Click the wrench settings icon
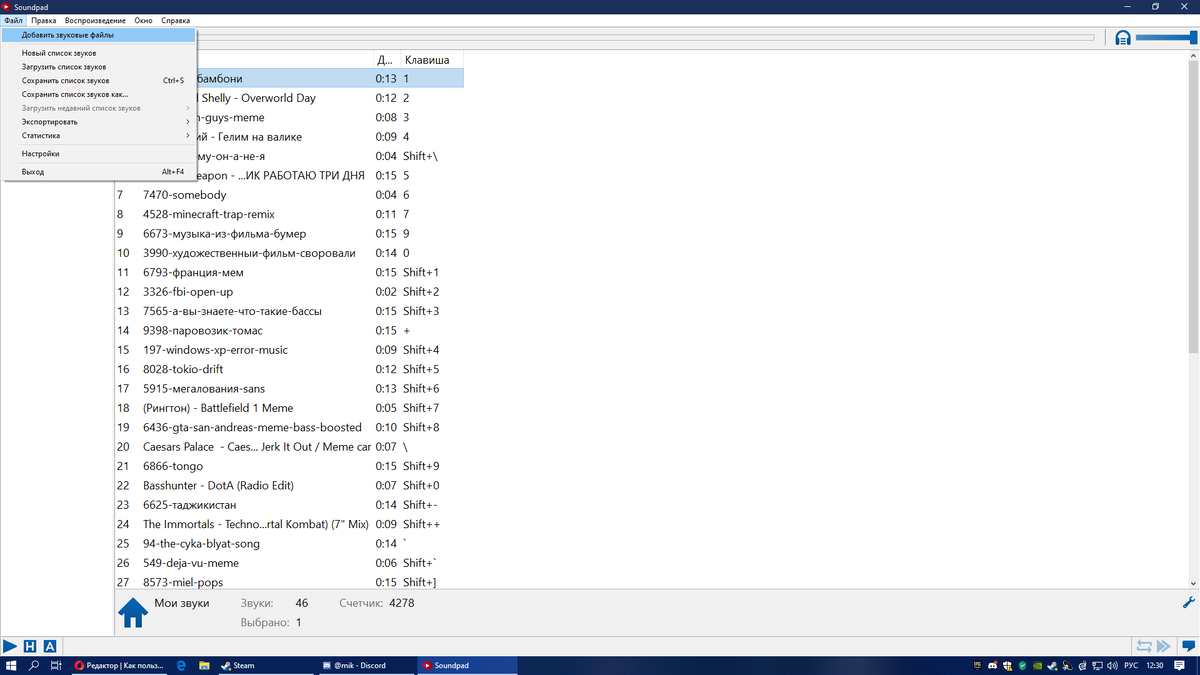This screenshot has width=1200, height=675. coord(1189,602)
